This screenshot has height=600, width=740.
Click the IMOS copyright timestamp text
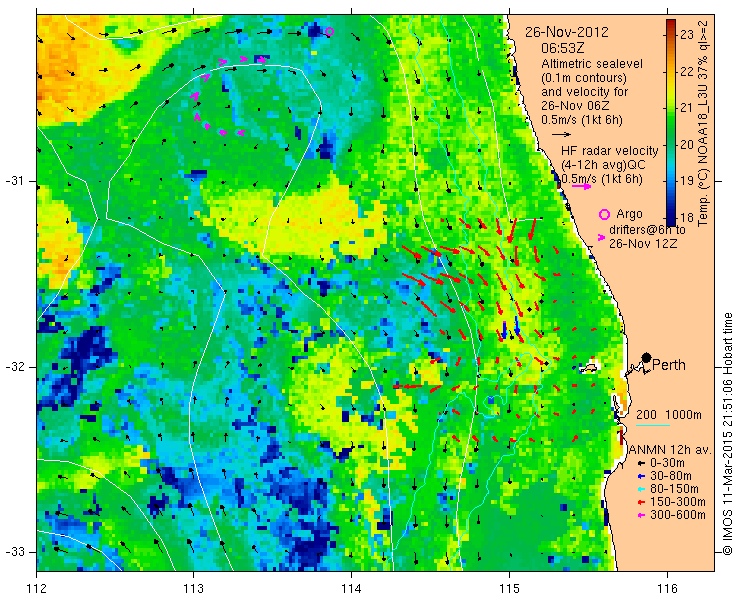[x=727, y=434]
